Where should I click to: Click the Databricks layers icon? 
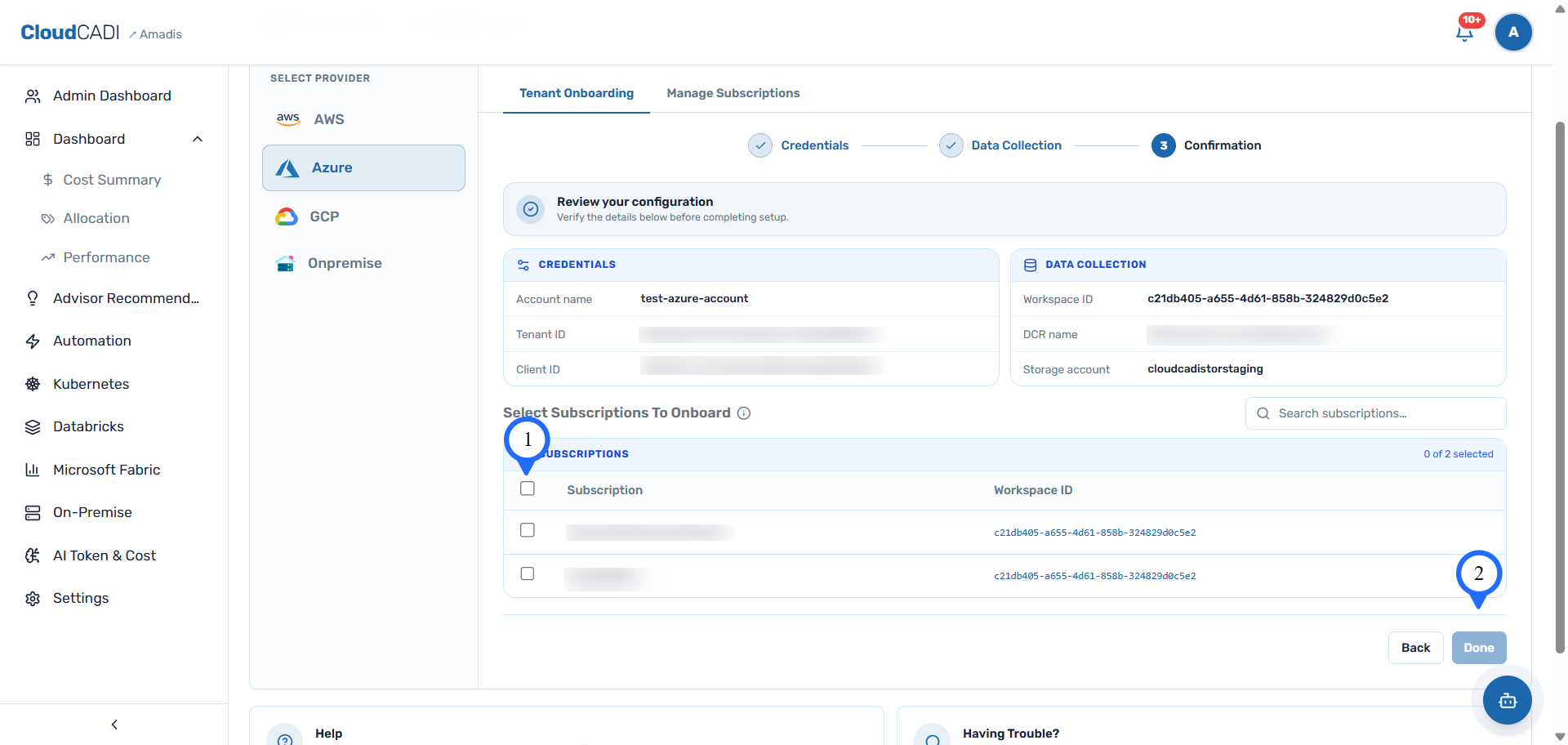(x=33, y=427)
